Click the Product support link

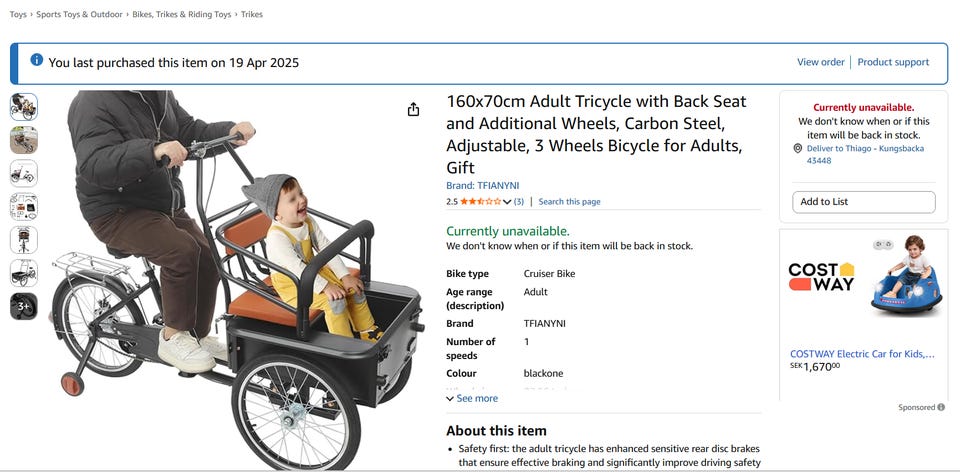click(x=893, y=62)
